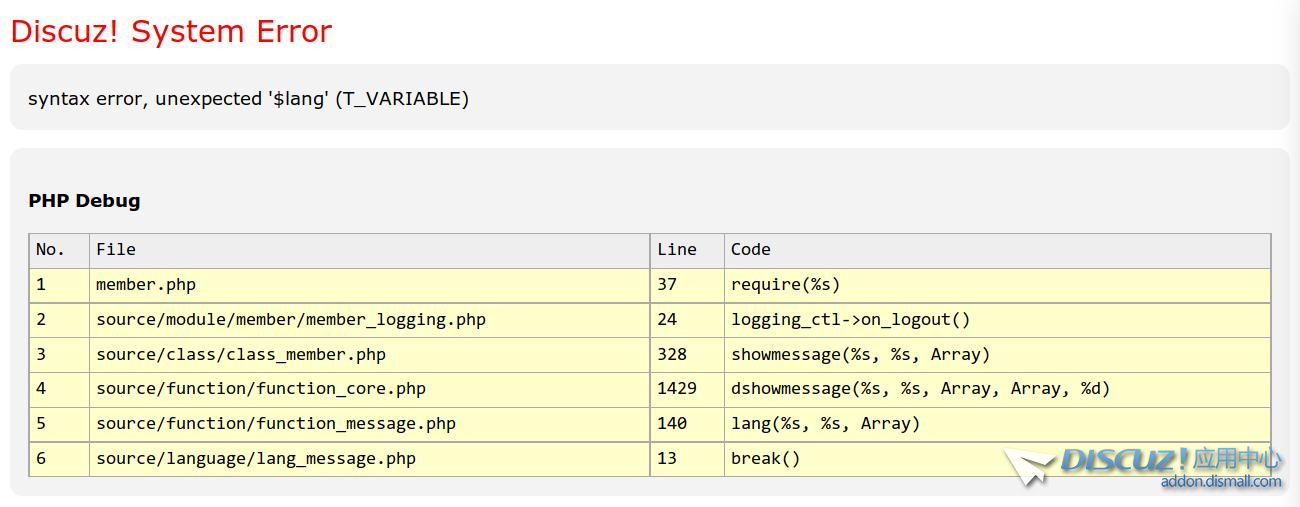Screen dimensions: 1300x507
Task: Select the 'PHP Debug' heading
Action: click(84, 201)
